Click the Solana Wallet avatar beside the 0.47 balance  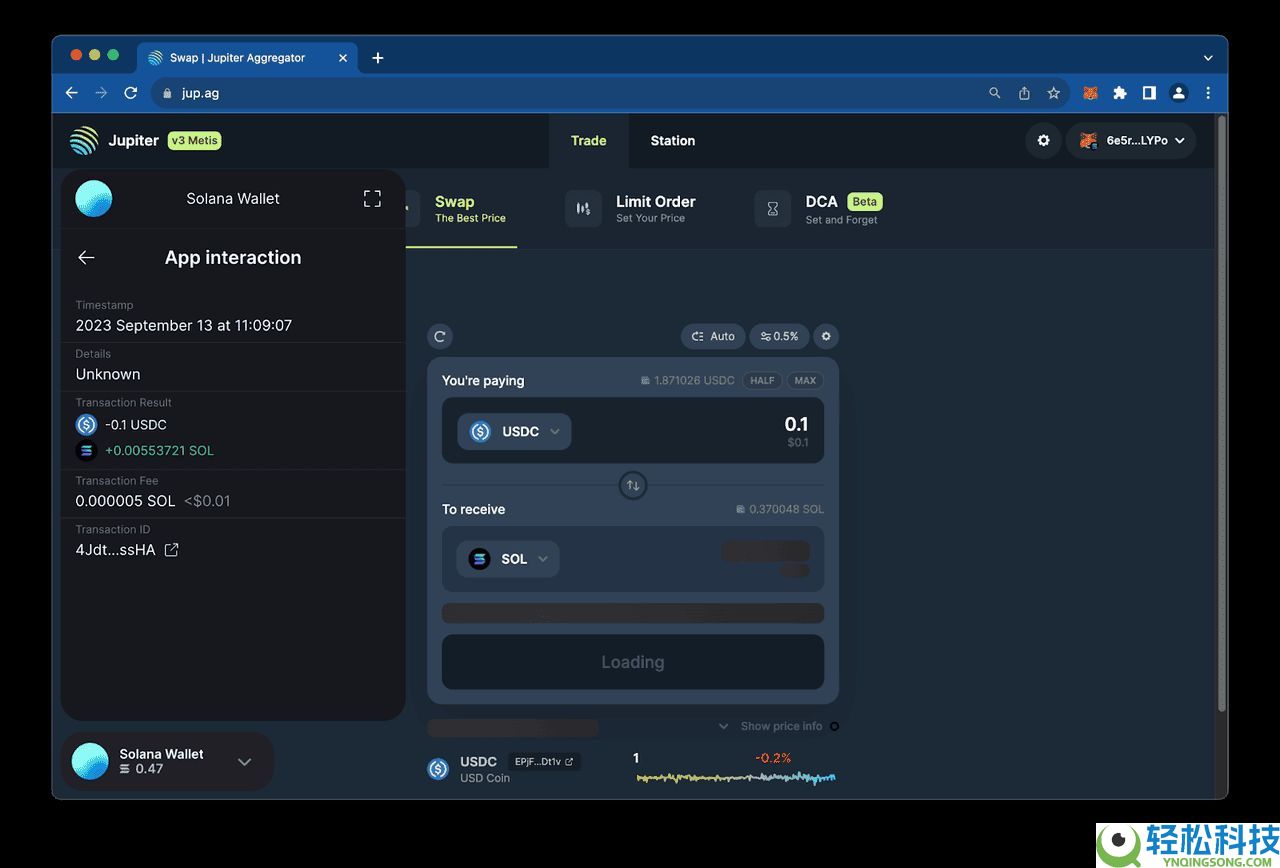click(x=90, y=762)
